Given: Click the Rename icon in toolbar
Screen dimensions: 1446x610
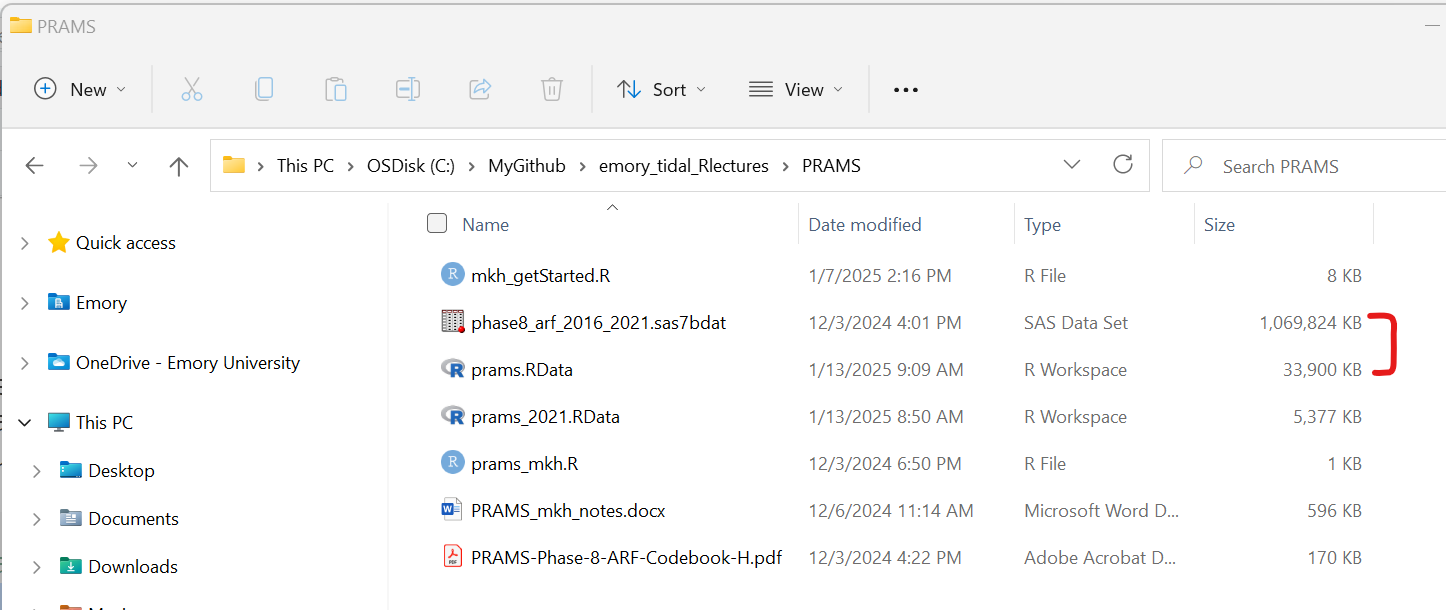Looking at the screenshot, I should 407,89.
